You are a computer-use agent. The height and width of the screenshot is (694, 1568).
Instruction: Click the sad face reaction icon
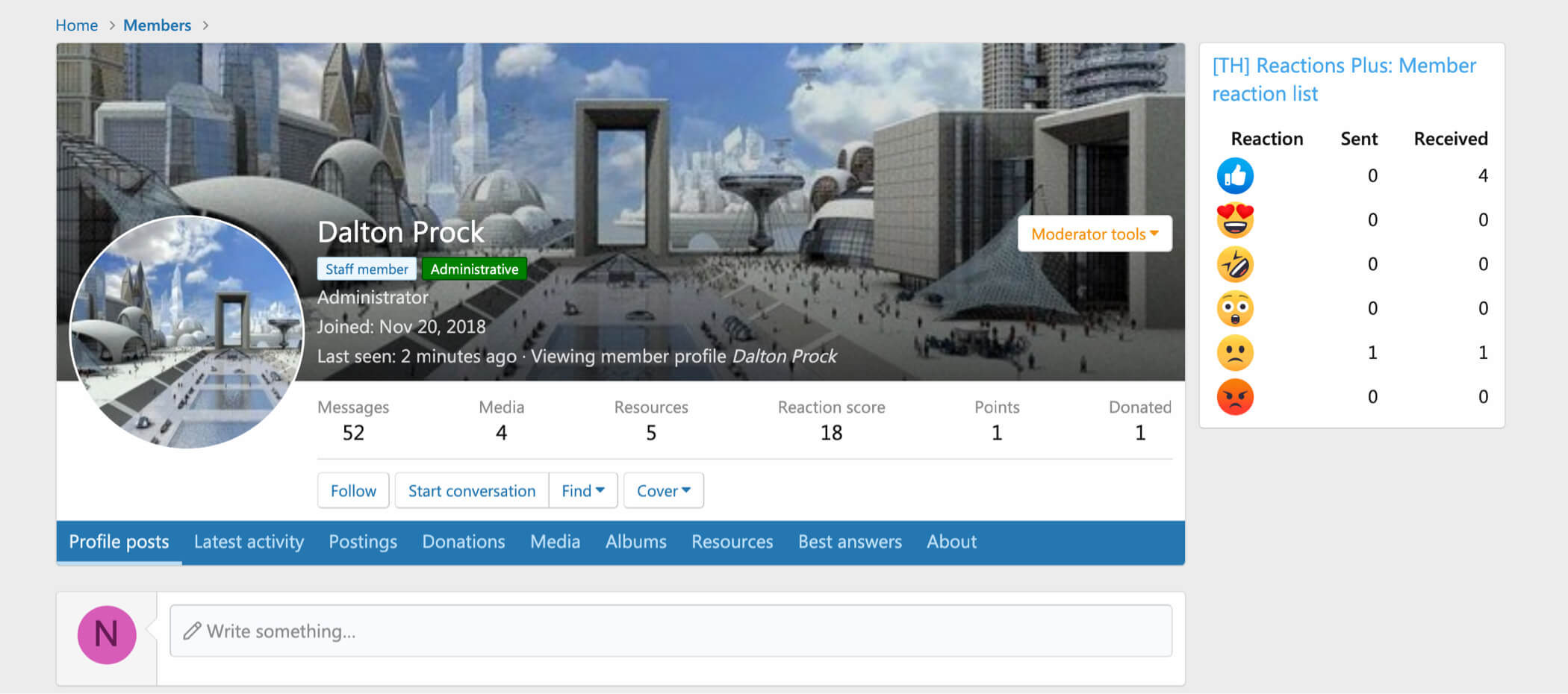point(1235,352)
